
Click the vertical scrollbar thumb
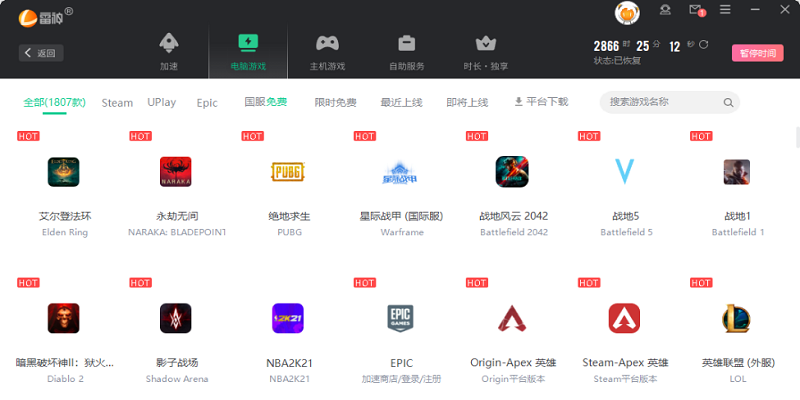point(797,137)
